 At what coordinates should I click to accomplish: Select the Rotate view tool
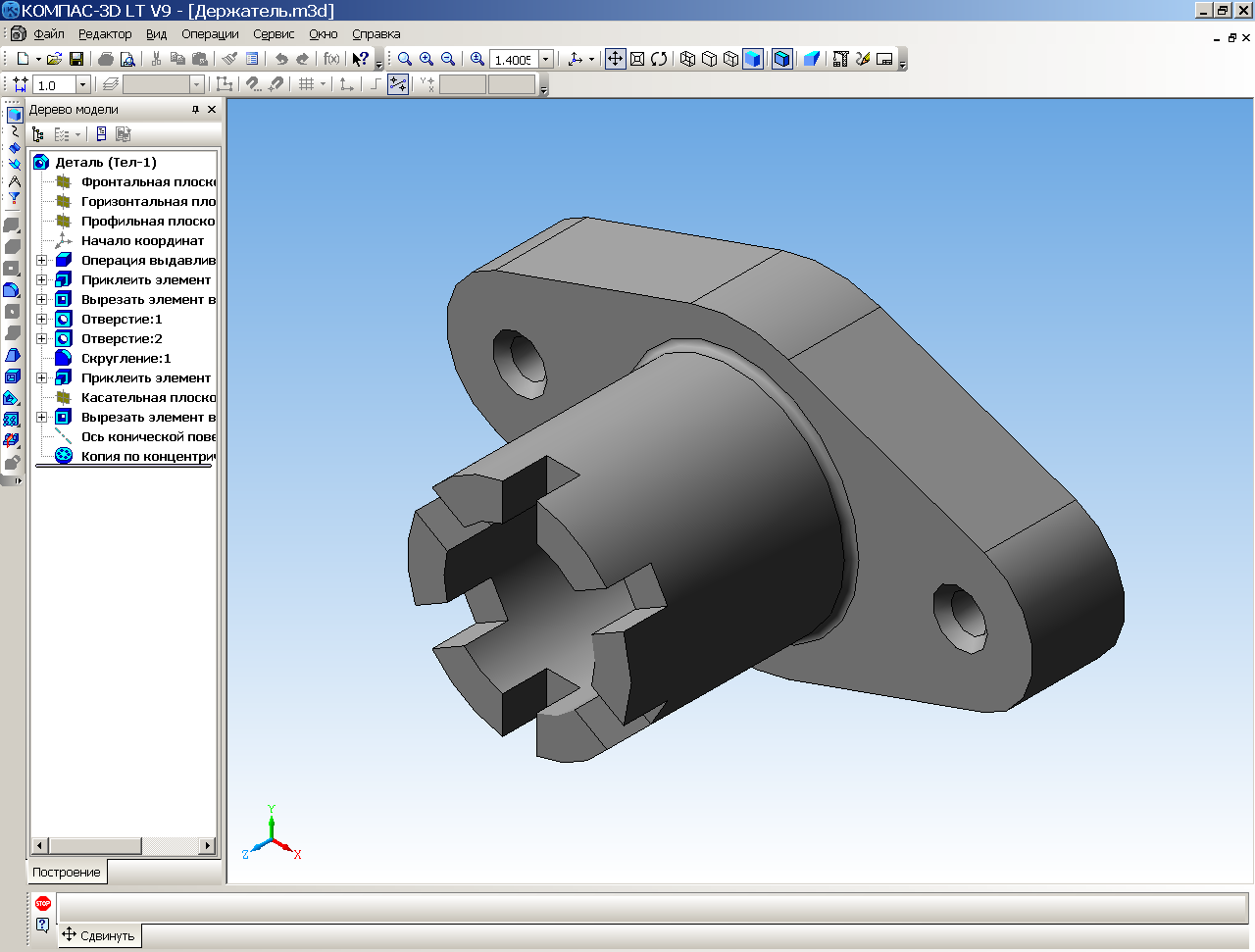pyautogui.click(x=659, y=60)
